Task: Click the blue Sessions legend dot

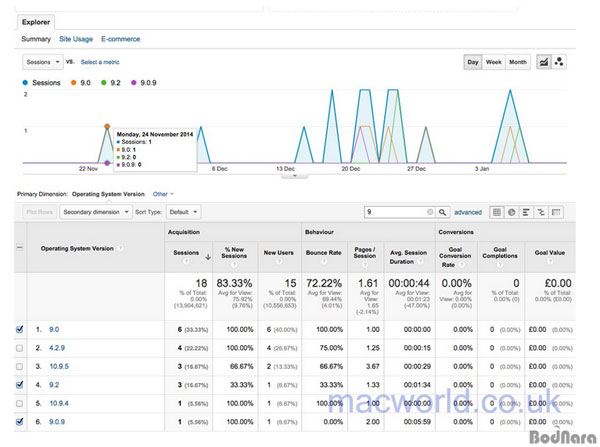Action: coord(25,83)
